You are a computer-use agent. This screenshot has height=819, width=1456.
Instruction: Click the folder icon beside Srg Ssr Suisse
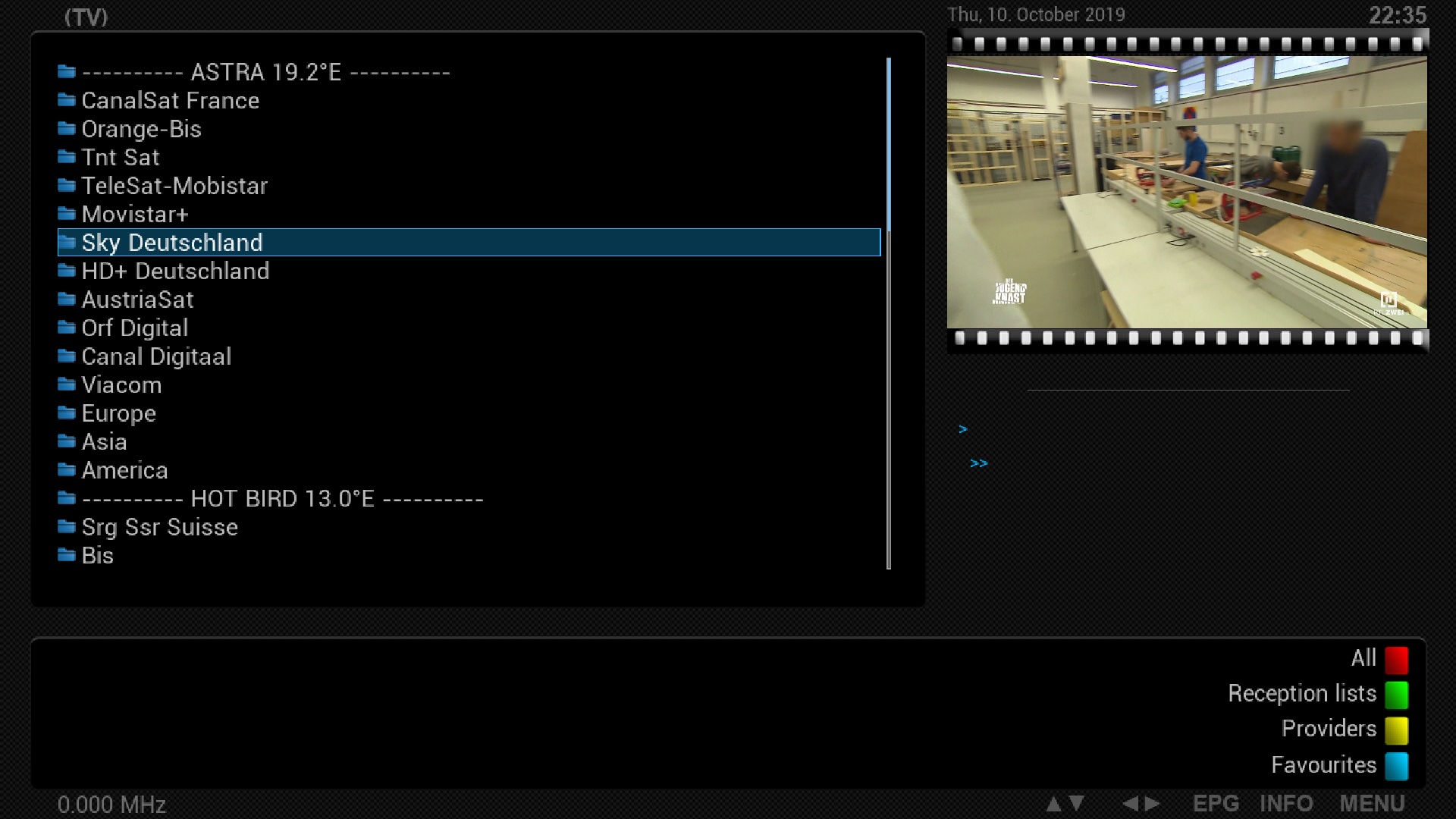click(x=67, y=527)
